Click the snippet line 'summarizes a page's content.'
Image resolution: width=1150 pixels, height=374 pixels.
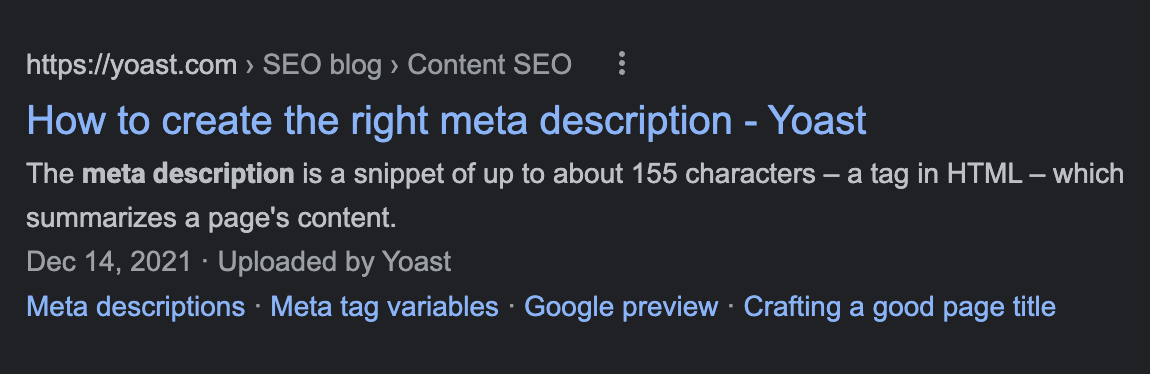pos(211,218)
